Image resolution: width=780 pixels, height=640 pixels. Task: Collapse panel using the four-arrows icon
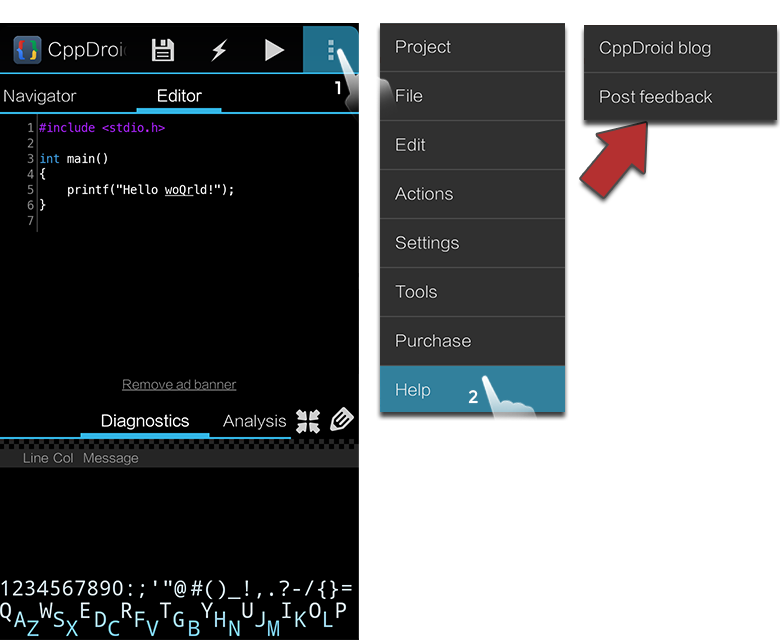(308, 421)
